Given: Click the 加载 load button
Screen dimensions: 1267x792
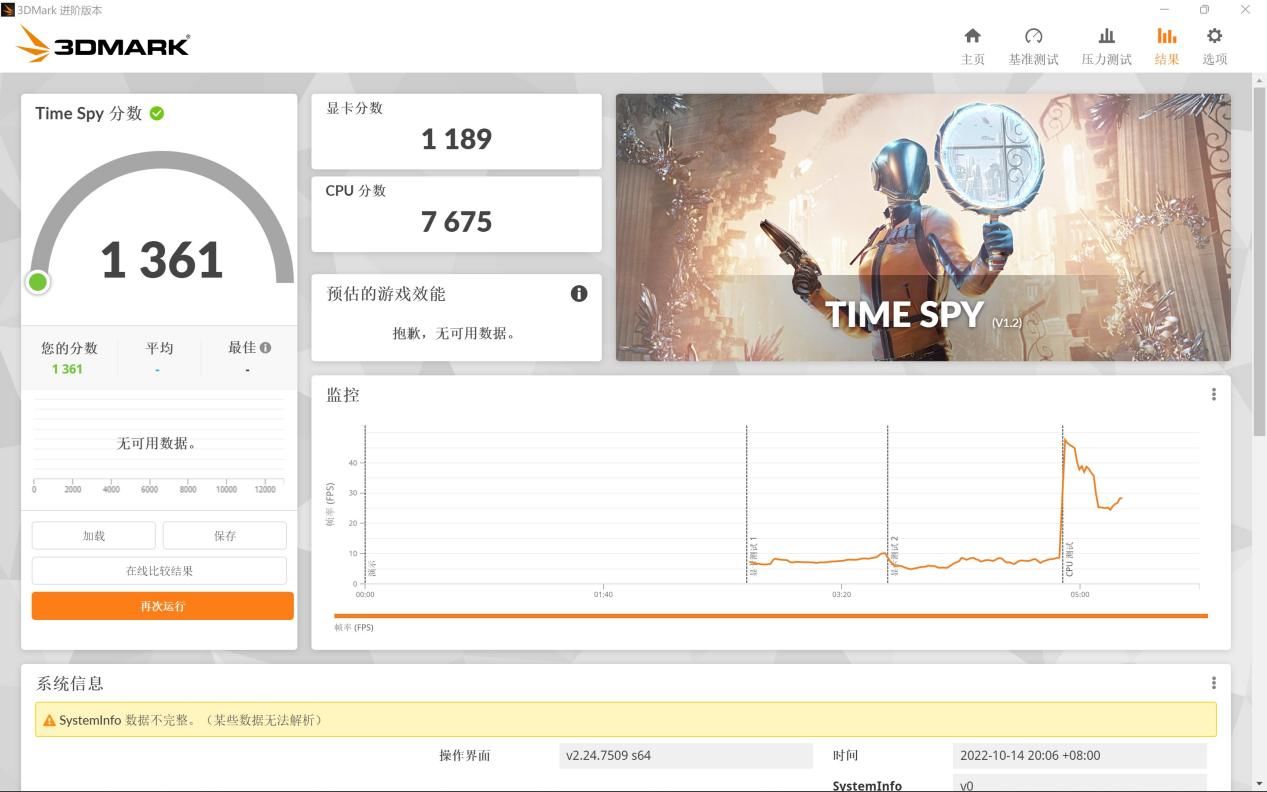Looking at the screenshot, I should coord(94,536).
